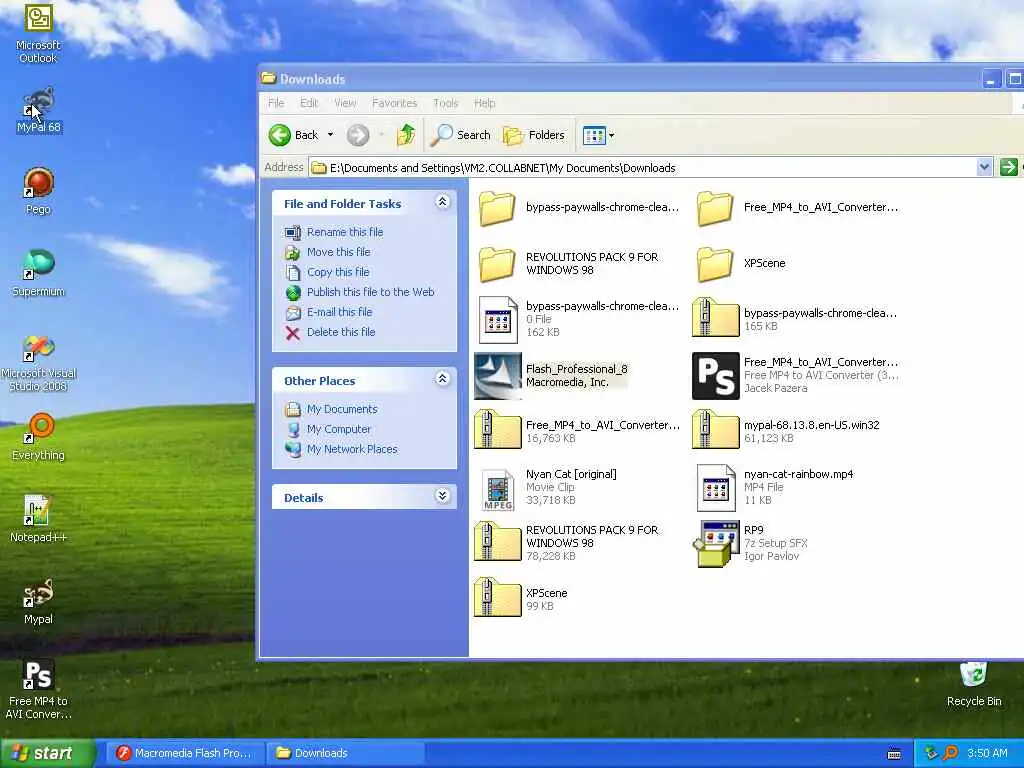
Task: Select the XPScene folder
Action: click(x=741, y=264)
